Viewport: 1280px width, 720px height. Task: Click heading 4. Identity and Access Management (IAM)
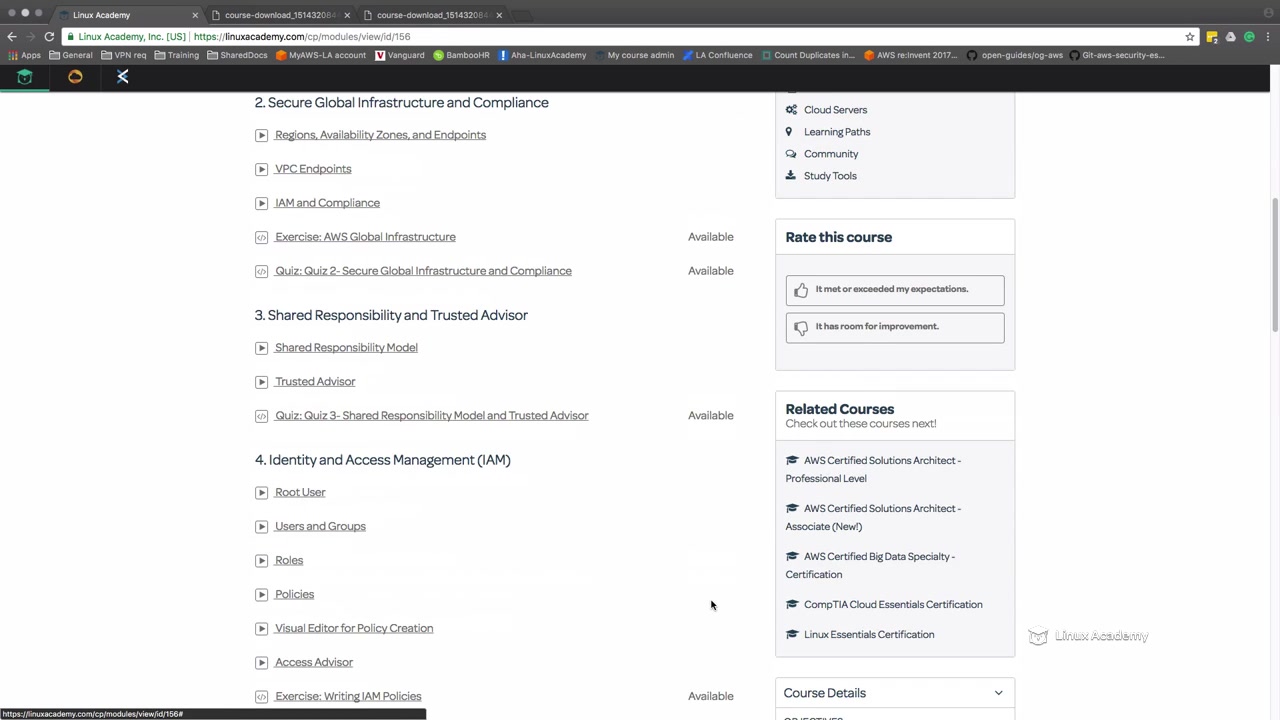click(x=383, y=460)
